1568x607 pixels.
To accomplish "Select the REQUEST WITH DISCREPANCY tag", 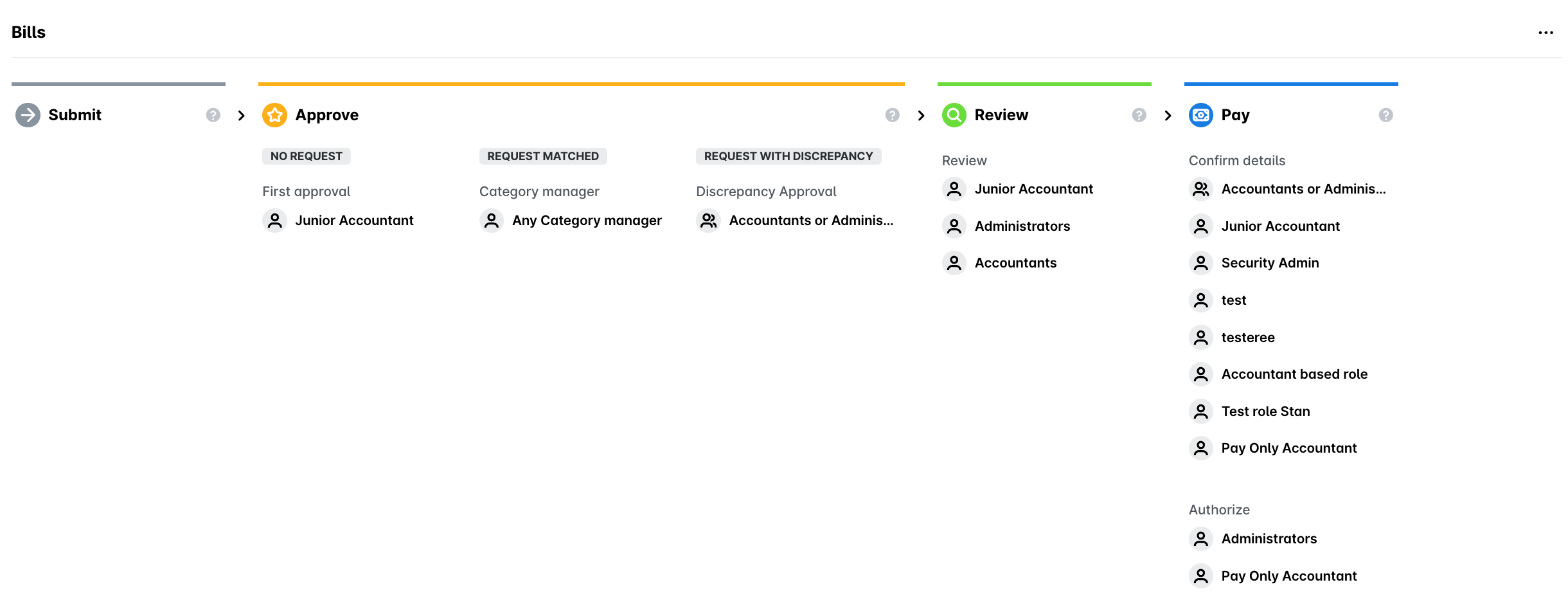I will (789, 156).
